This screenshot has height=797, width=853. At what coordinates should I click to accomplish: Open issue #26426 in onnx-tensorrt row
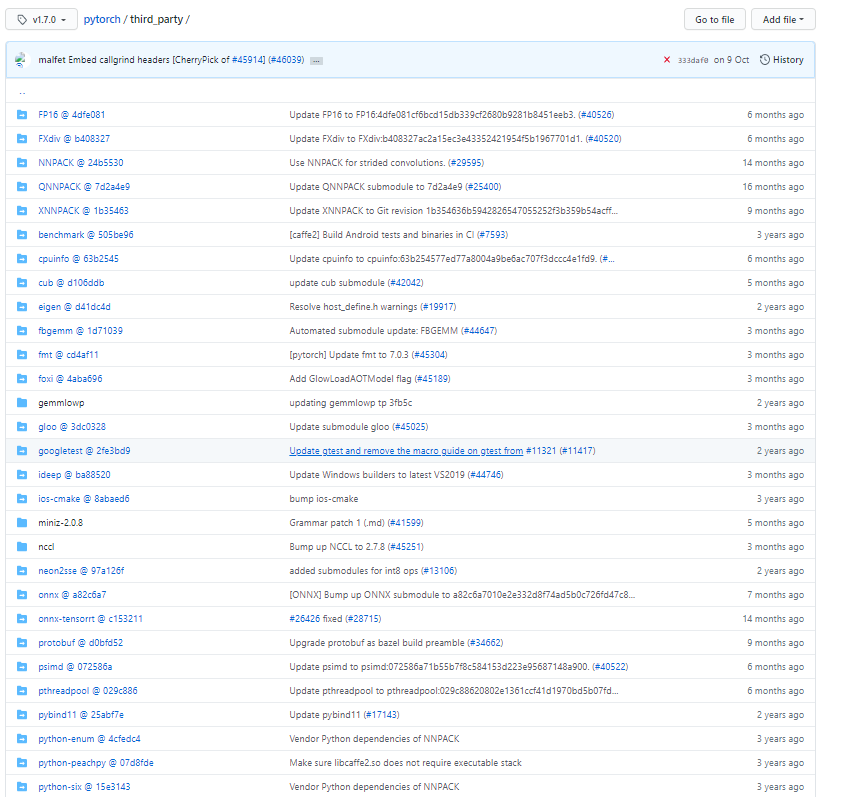[x=305, y=619]
